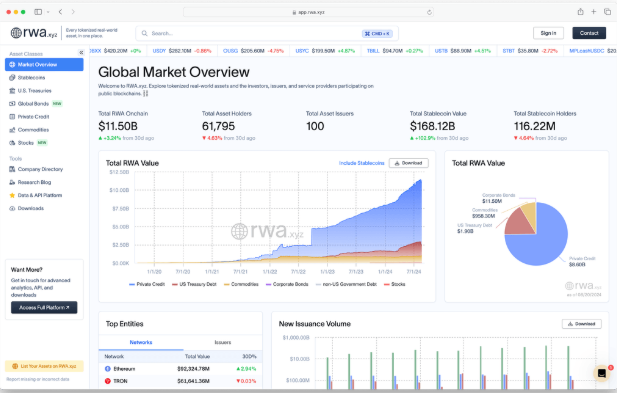Click the Contact button

(x=589, y=33)
